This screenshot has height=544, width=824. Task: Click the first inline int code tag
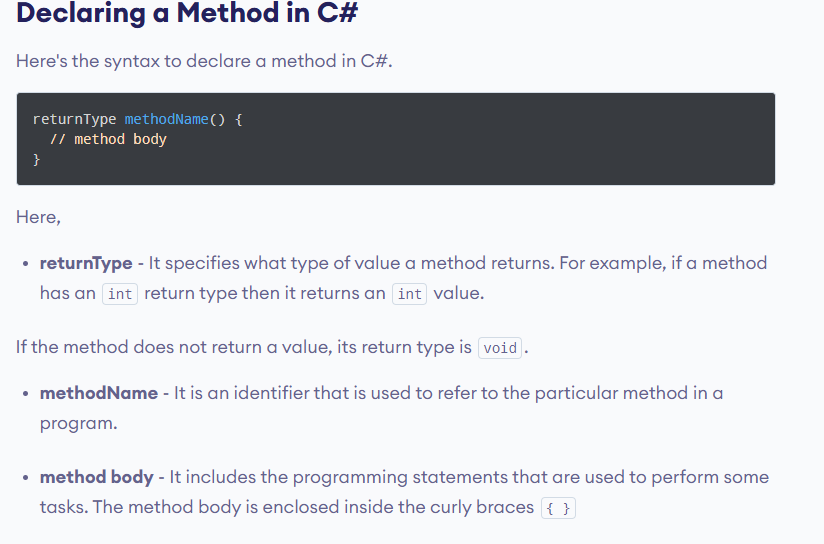(120, 294)
